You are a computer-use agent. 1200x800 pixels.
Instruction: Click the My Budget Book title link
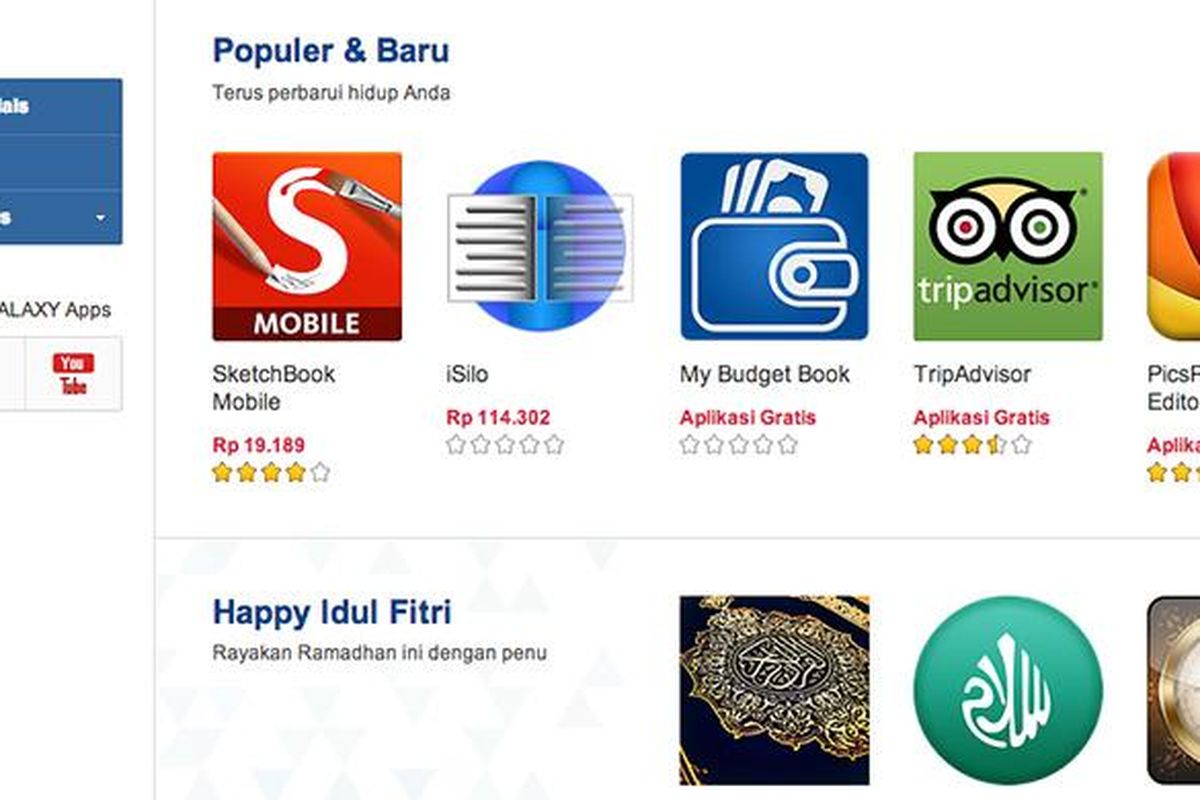[x=765, y=375]
